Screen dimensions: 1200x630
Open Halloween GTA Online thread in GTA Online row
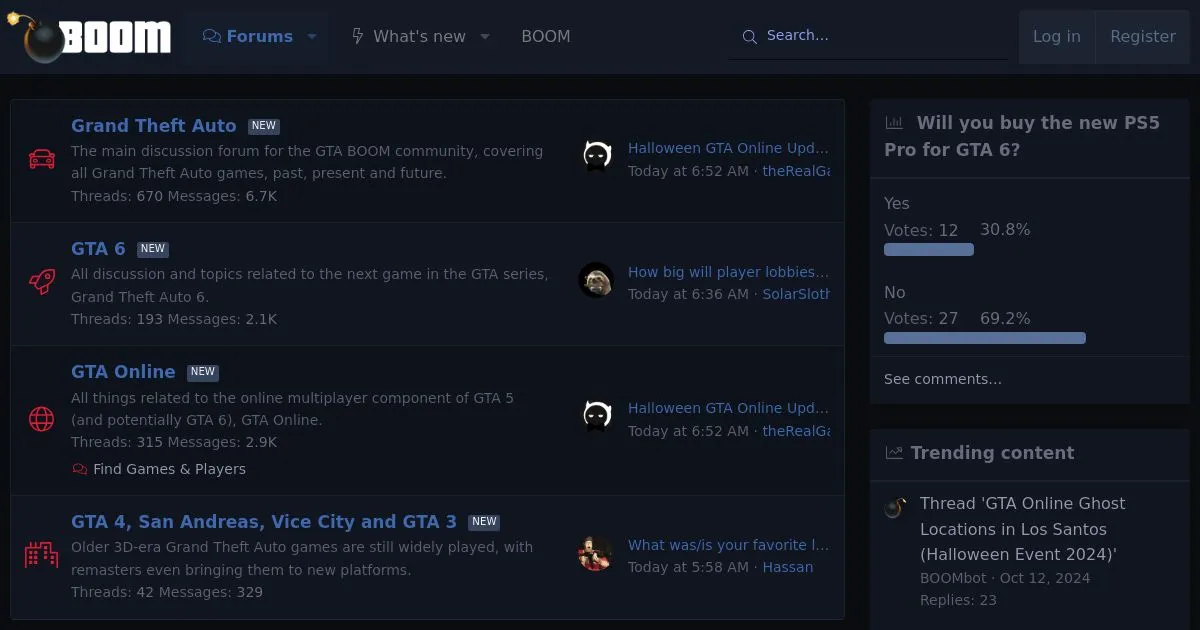tap(729, 408)
